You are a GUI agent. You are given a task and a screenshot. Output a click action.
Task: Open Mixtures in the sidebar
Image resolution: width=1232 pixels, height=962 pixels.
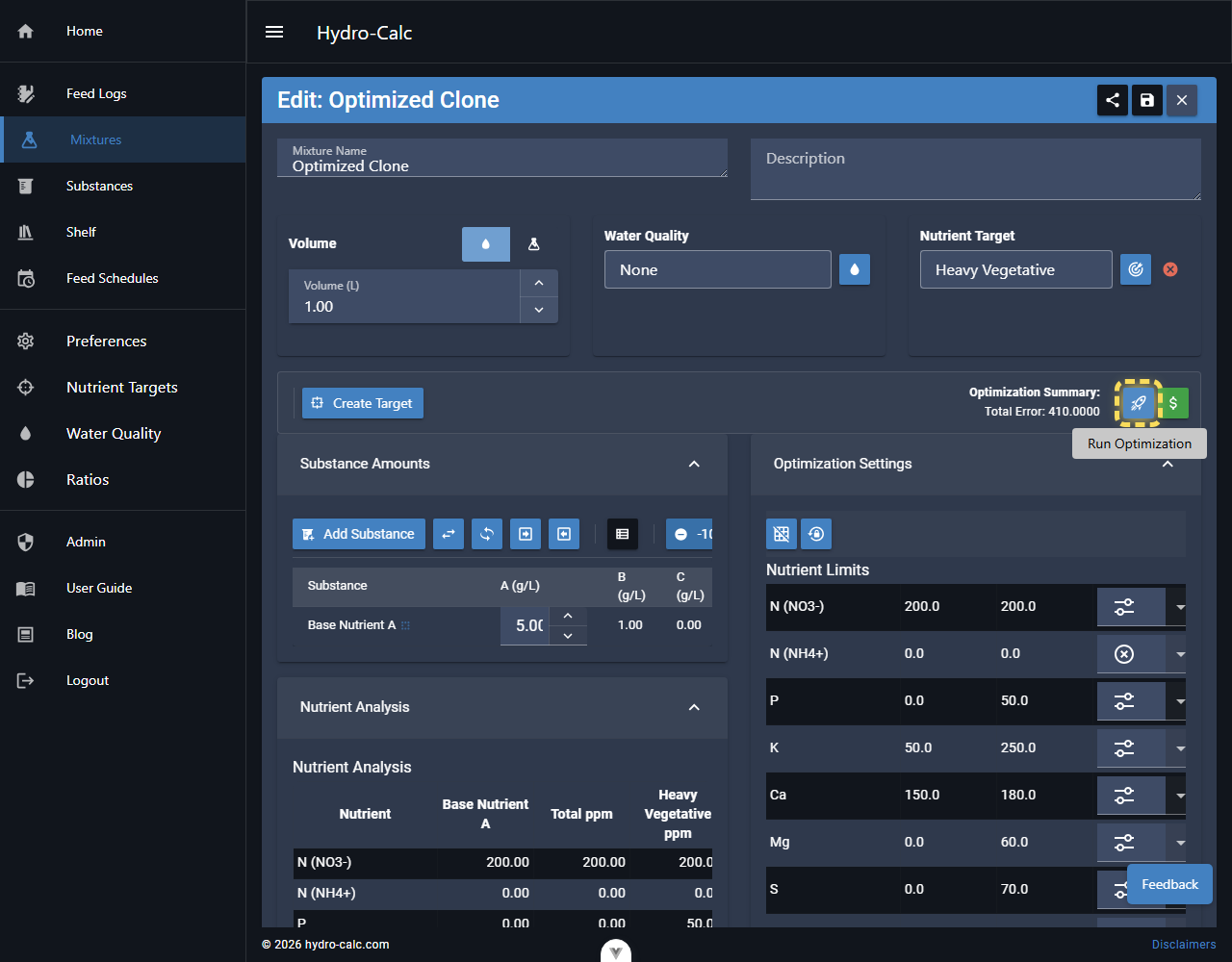click(123, 139)
